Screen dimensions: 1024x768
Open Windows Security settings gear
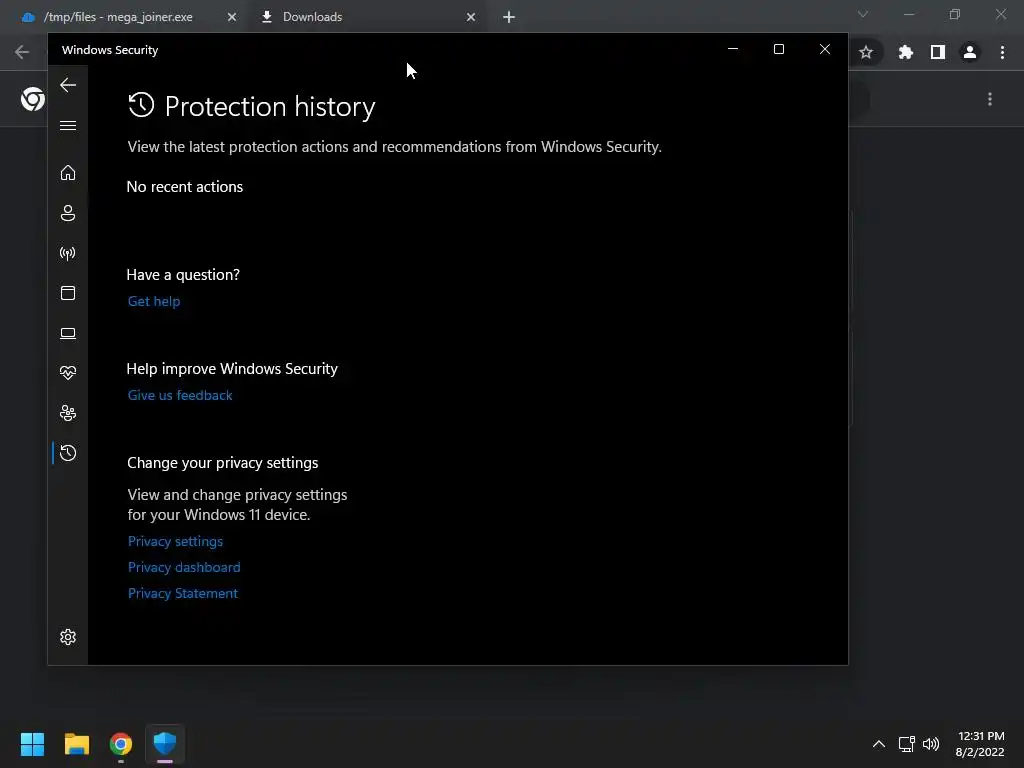point(68,637)
